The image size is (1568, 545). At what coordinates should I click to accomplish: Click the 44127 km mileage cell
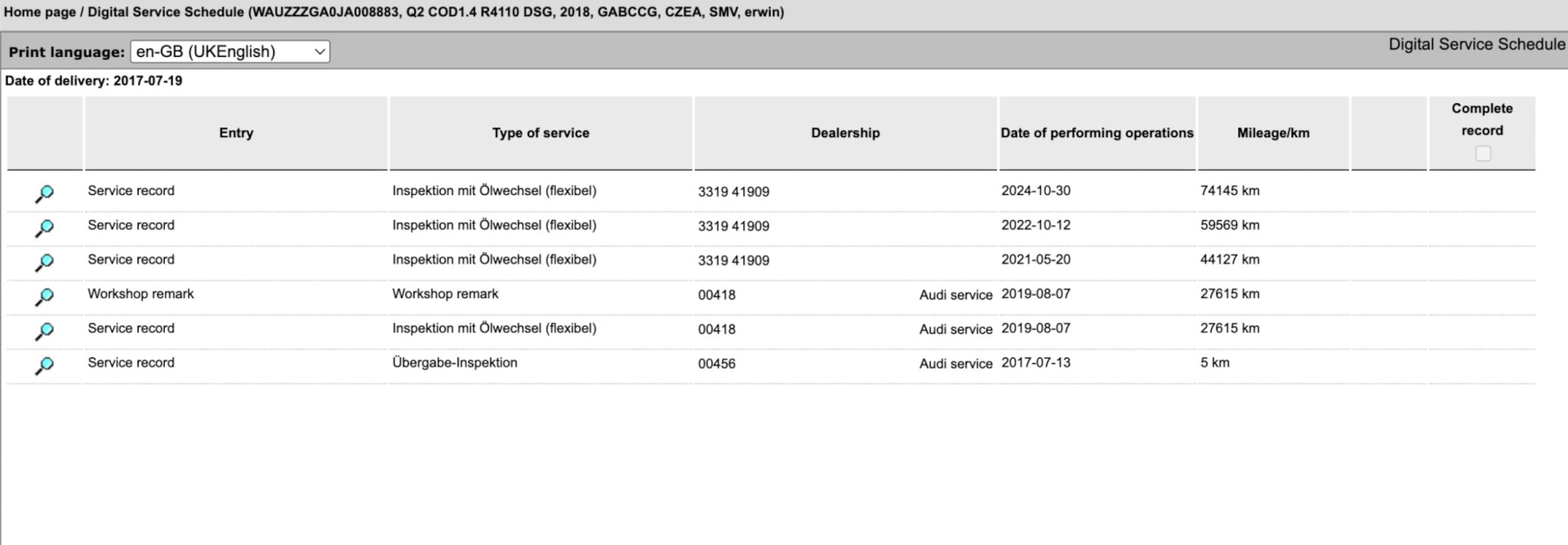pos(1230,259)
